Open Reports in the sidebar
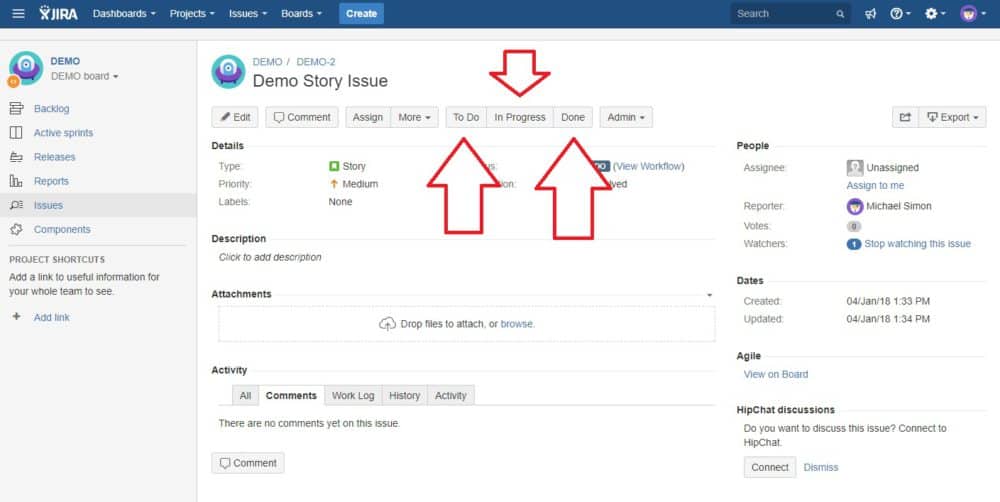 (x=51, y=181)
